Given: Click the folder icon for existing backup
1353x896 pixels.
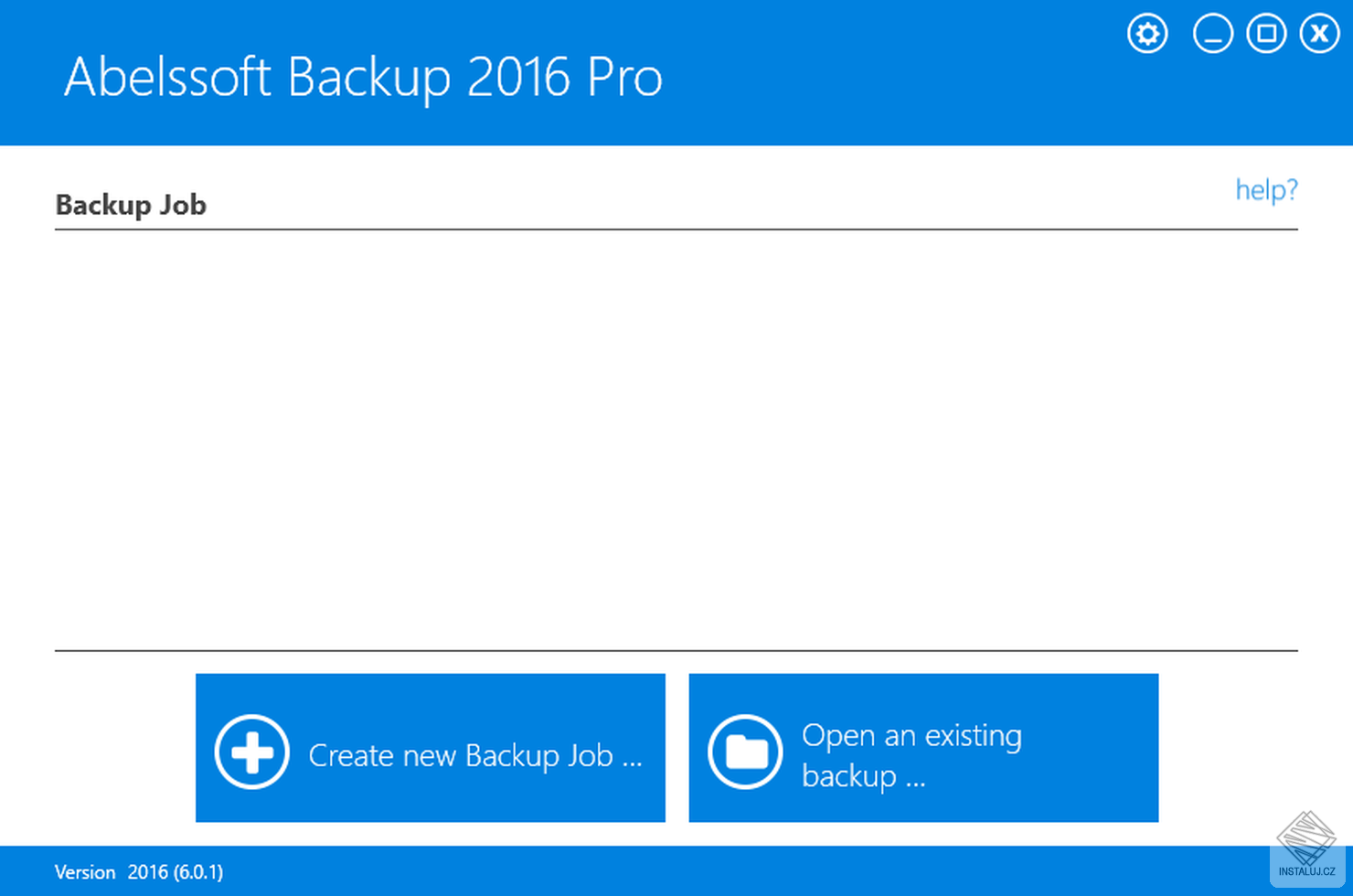Looking at the screenshot, I should coord(745,752).
